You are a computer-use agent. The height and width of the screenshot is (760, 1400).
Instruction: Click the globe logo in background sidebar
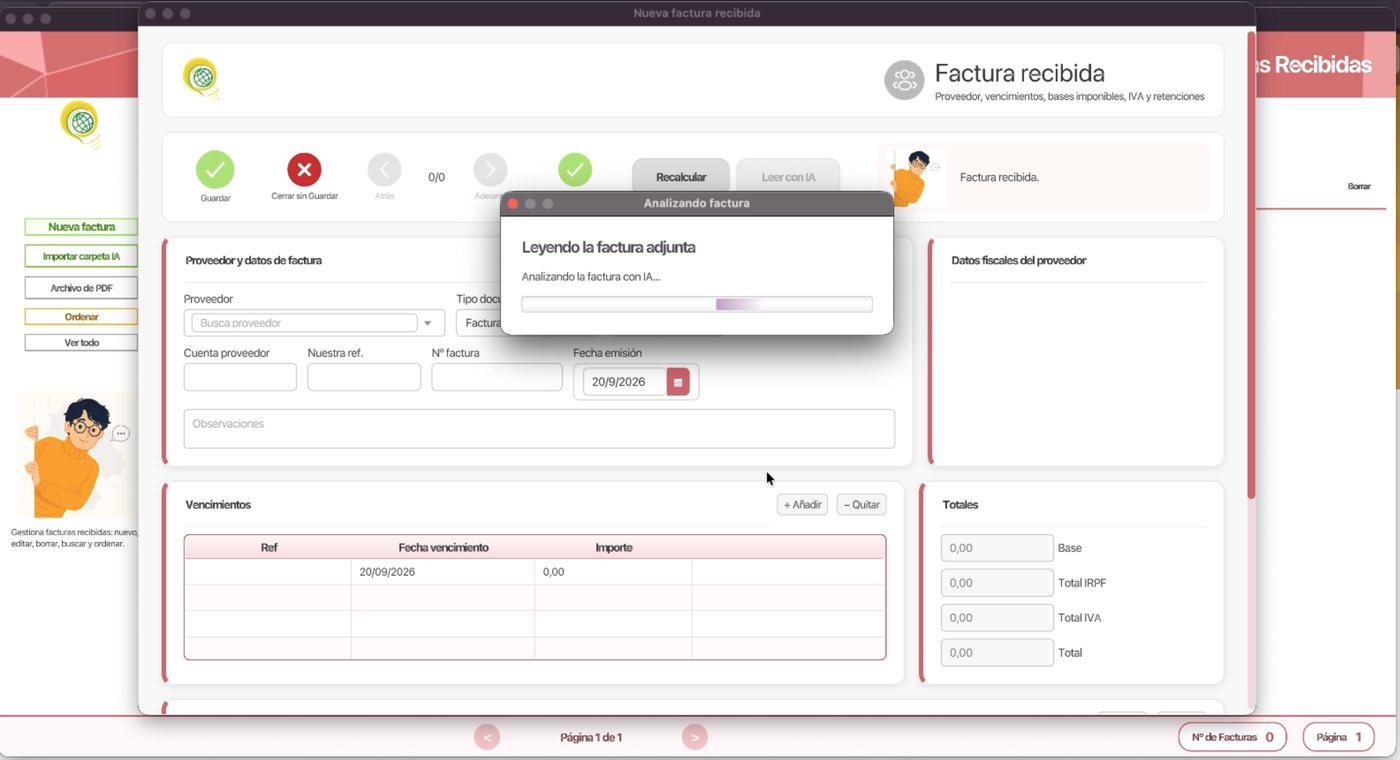(80, 124)
